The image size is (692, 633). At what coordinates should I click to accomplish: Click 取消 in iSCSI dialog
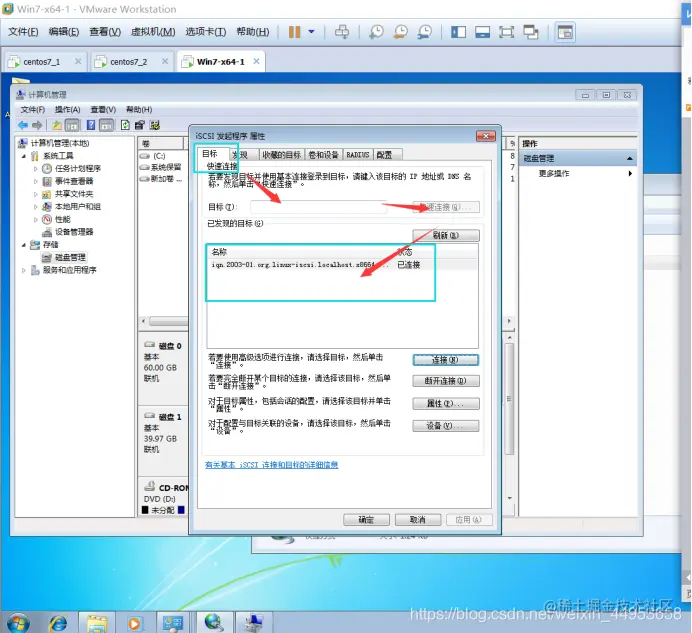tap(418, 520)
